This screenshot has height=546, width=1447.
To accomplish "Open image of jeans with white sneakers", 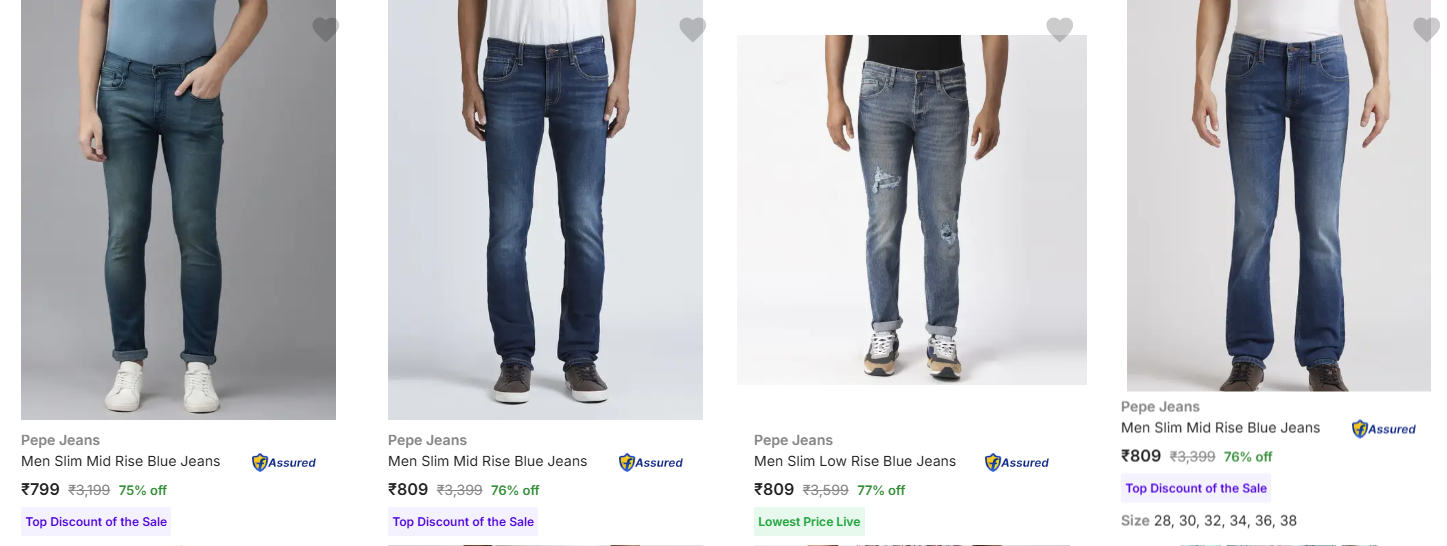I will pyautogui.click(x=178, y=210).
